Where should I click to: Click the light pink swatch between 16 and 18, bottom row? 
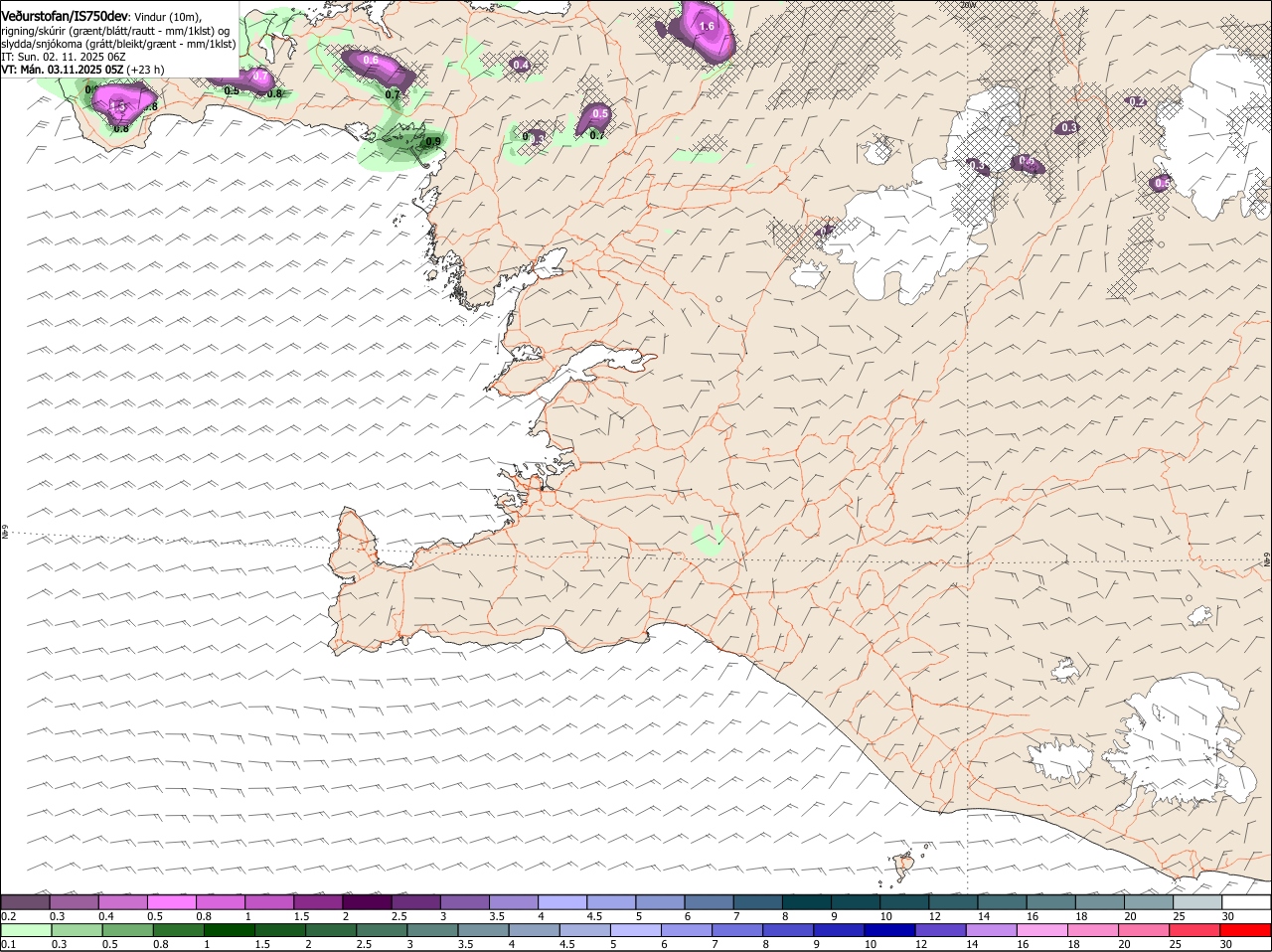(x=1042, y=930)
